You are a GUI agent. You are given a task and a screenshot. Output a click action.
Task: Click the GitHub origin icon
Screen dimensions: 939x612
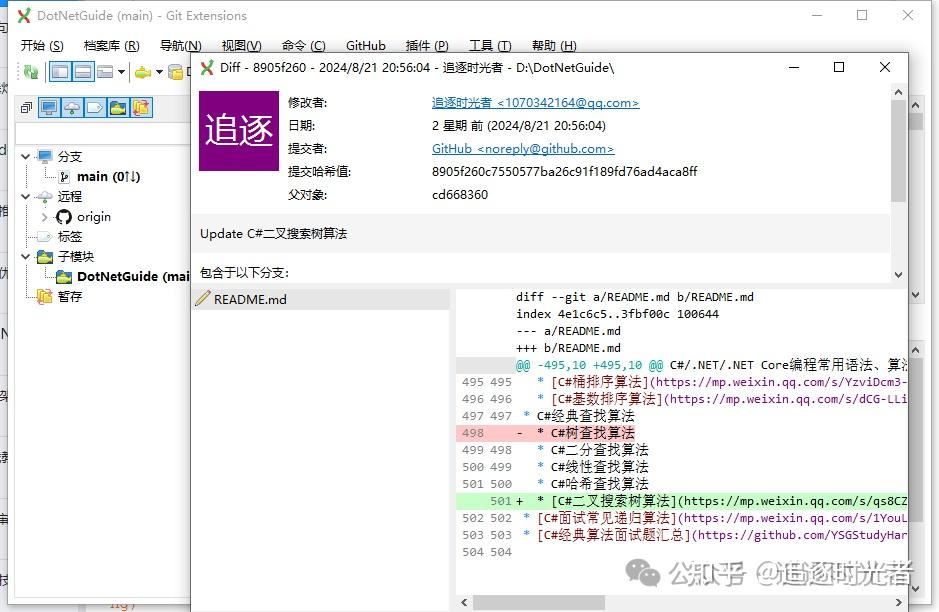63,217
